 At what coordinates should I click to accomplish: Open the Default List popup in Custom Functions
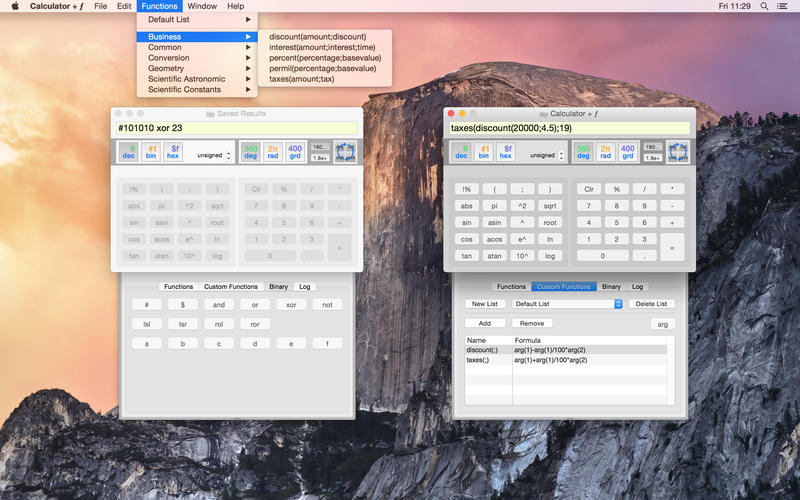567,304
